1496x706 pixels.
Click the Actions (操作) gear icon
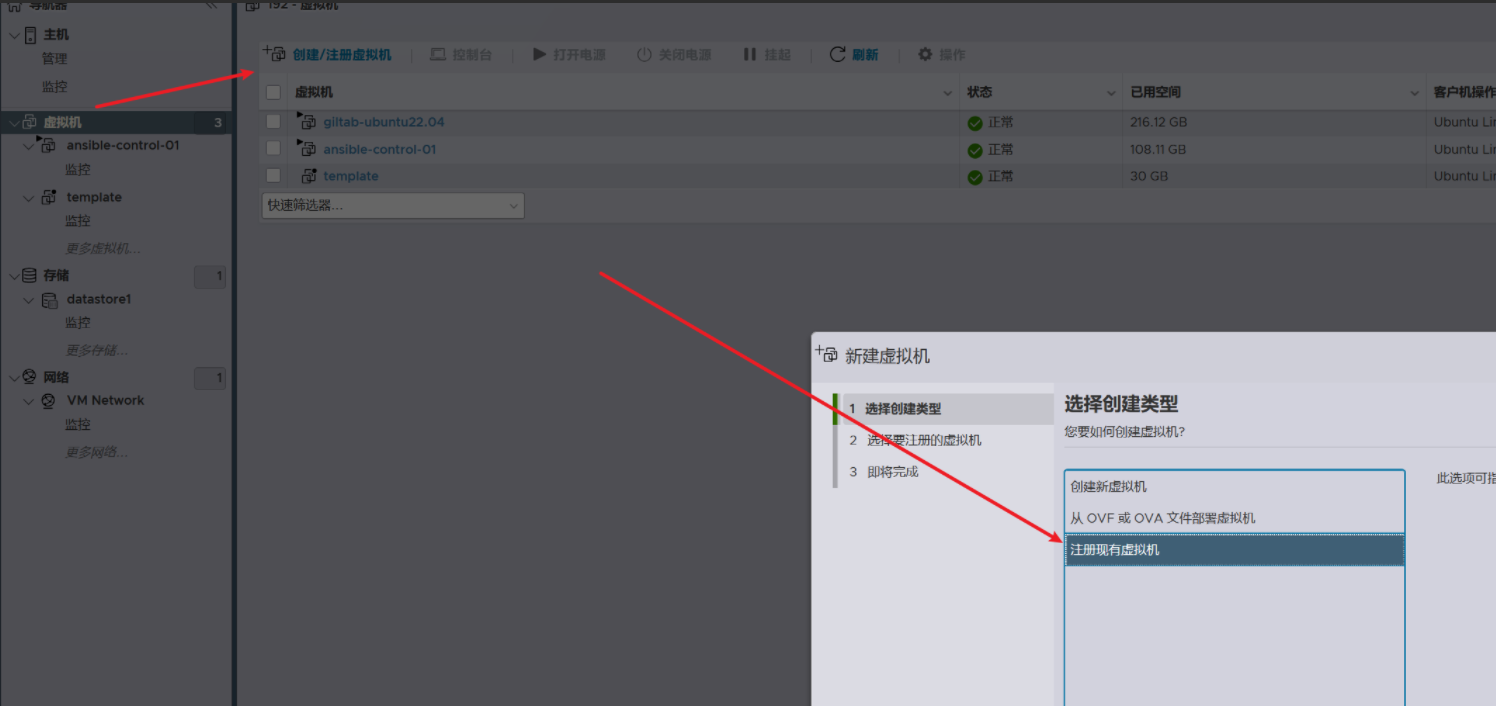pyautogui.click(x=925, y=55)
